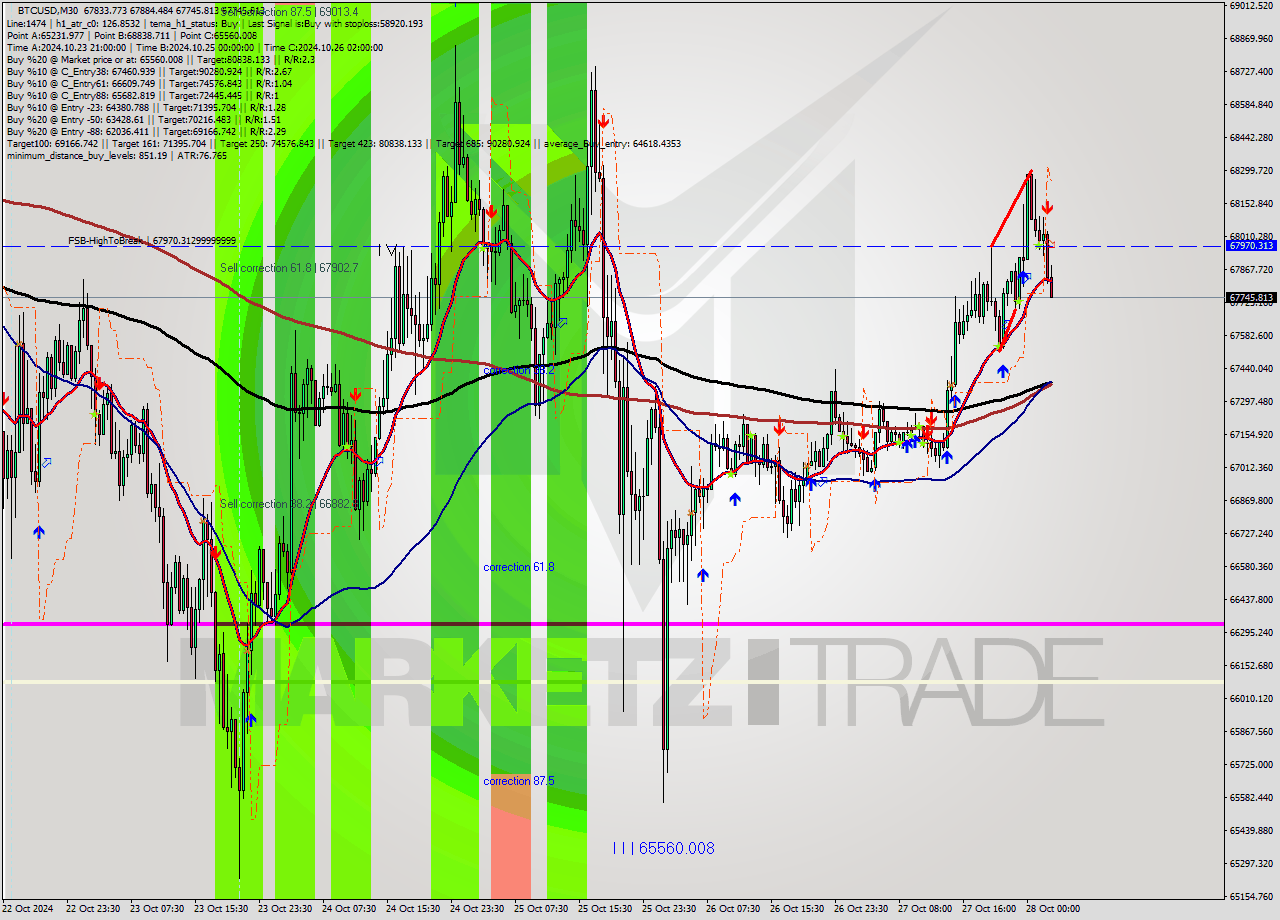Click the '27 Oct 08:00' time axis label
The height and width of the screenshot is (920, 1280).
(x=925, y=909)
